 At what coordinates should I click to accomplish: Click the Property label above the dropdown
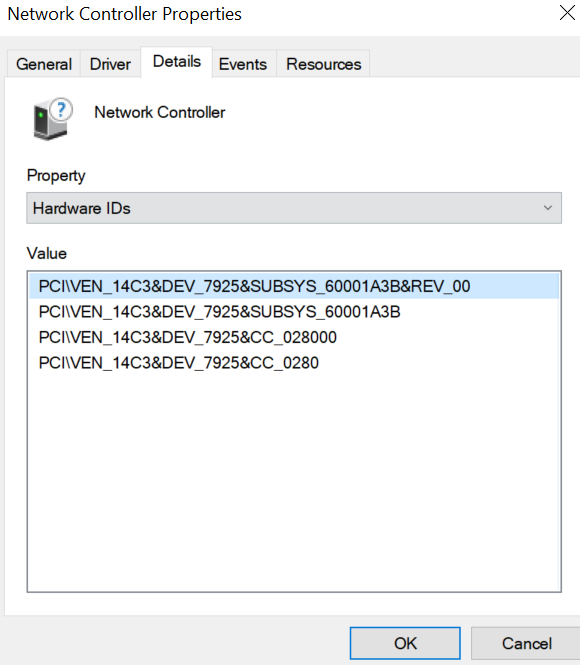tap(56, 176)
